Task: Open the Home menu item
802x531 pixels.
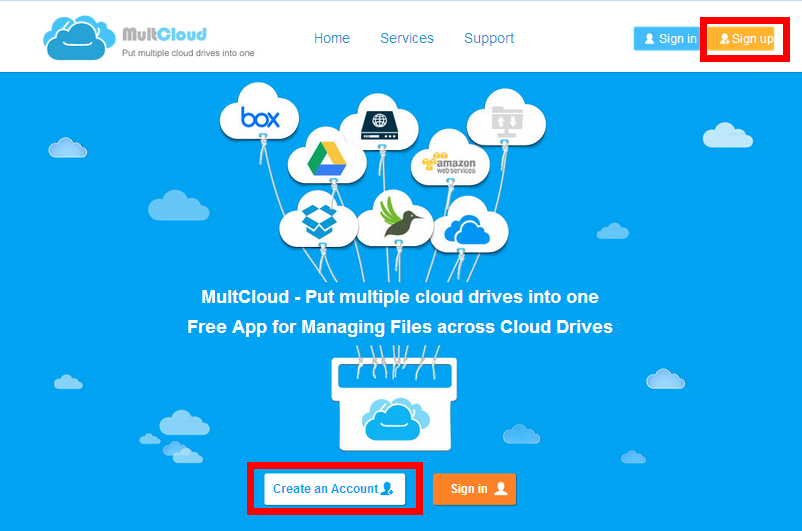Action: click(x=332, y=38)
